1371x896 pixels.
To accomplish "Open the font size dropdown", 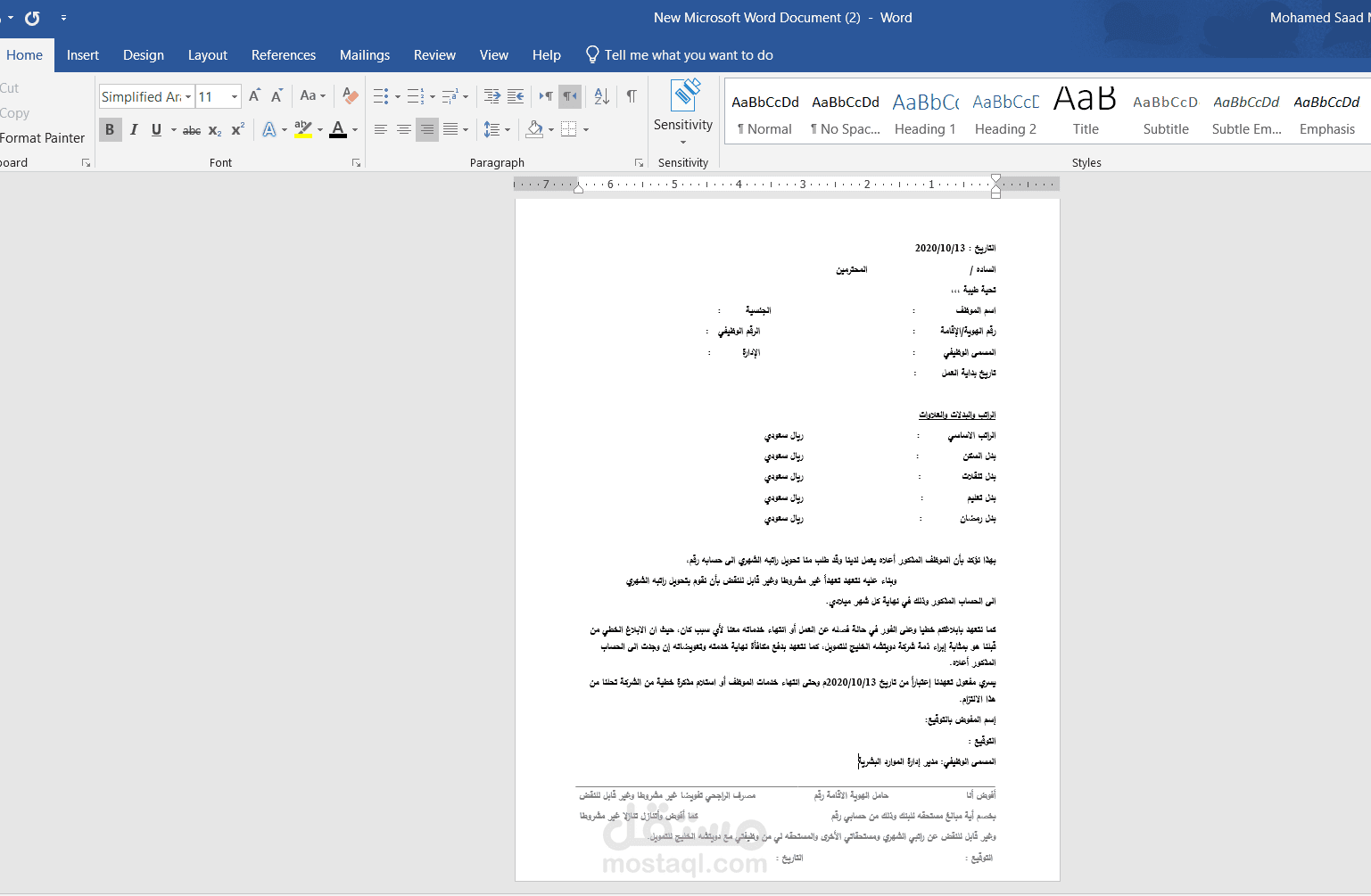I will (232, 95).
